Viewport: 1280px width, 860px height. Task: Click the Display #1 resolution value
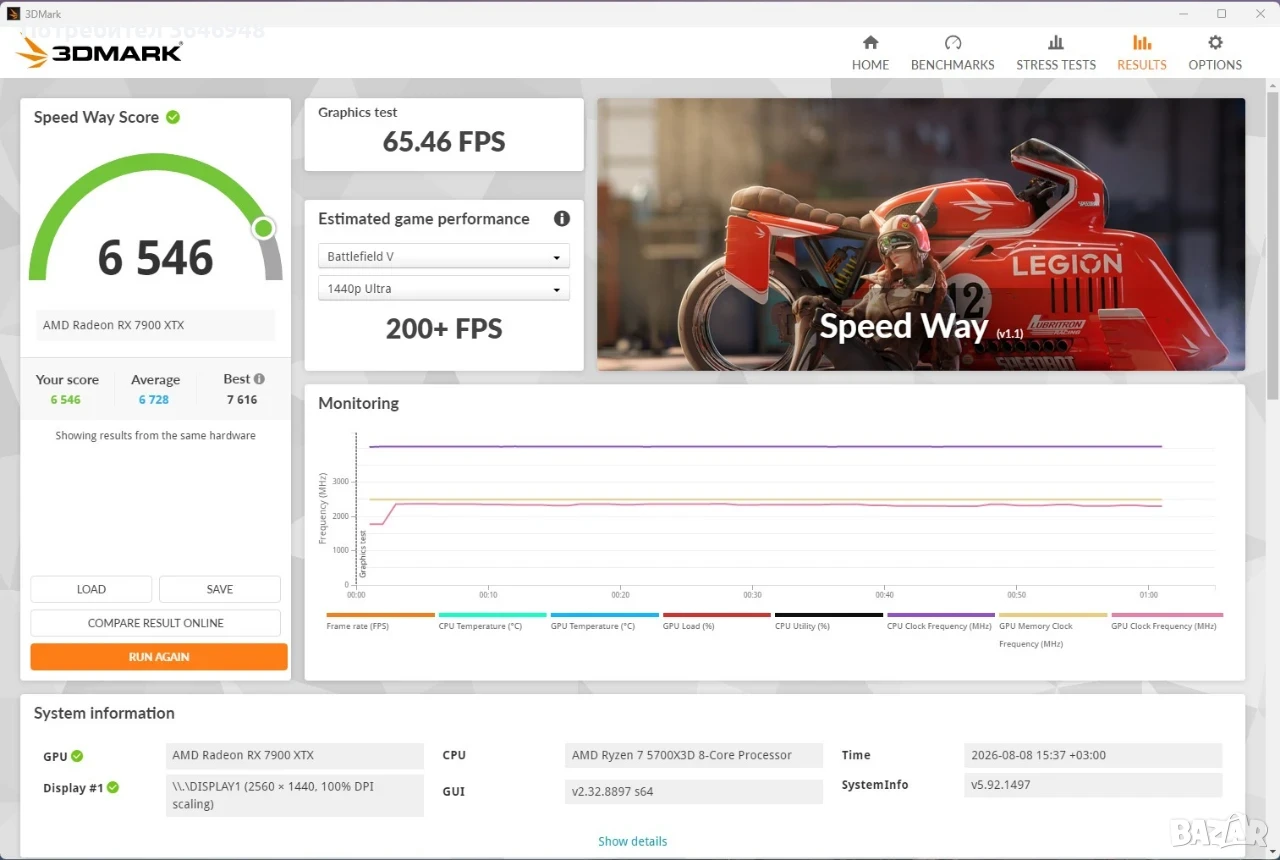click(x=295, y=795)
